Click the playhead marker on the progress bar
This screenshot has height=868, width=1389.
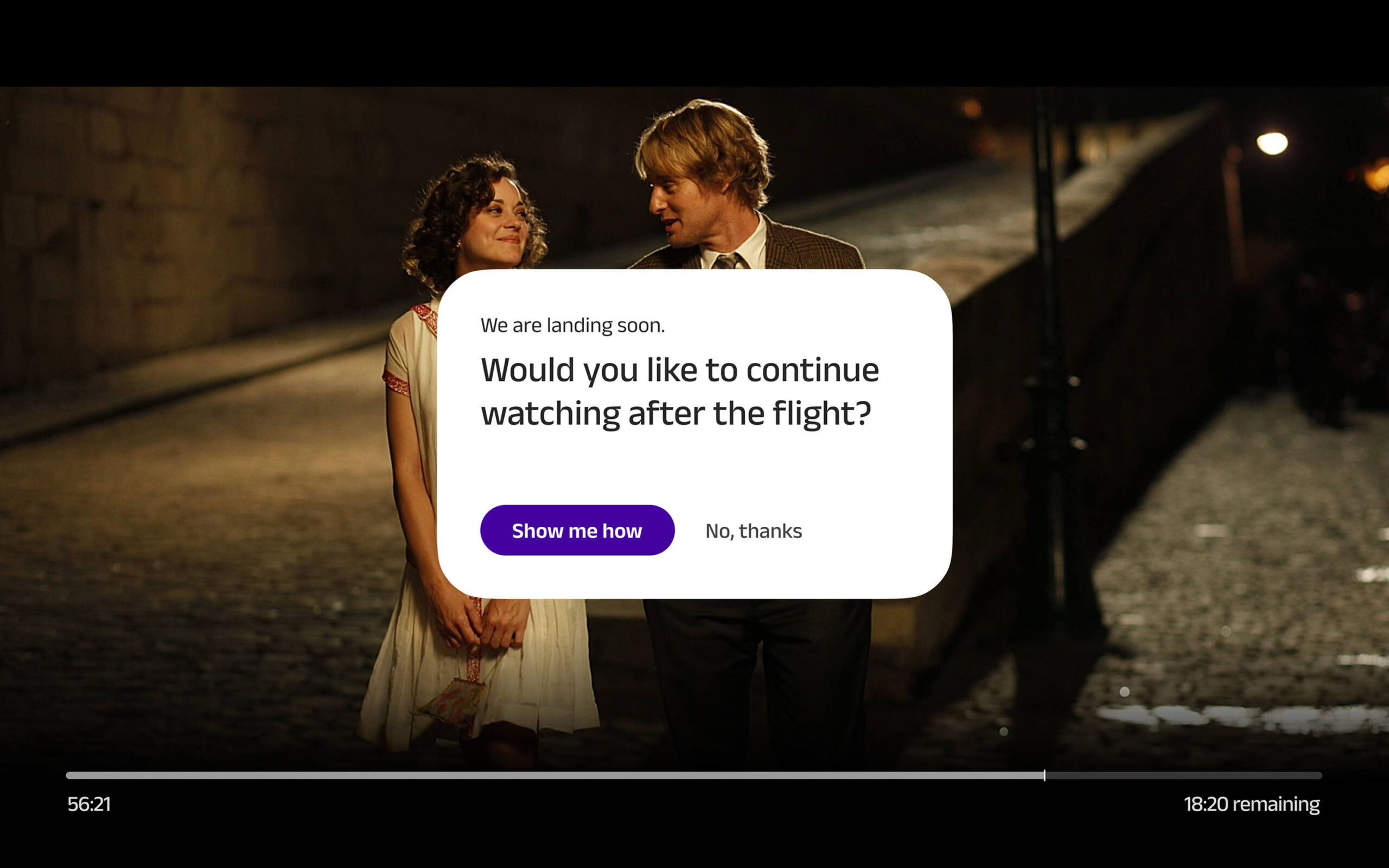[1044, 775]
